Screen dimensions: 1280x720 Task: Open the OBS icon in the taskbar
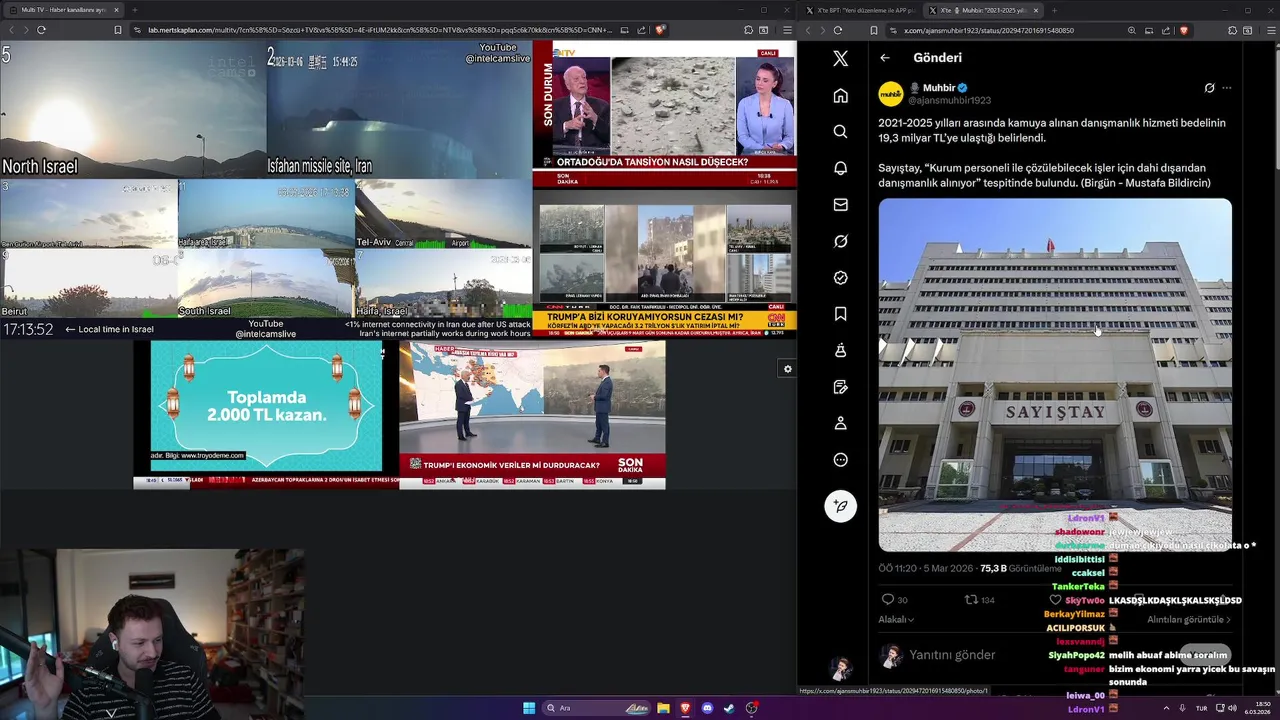pyautogui.click(x=751, y=708)
